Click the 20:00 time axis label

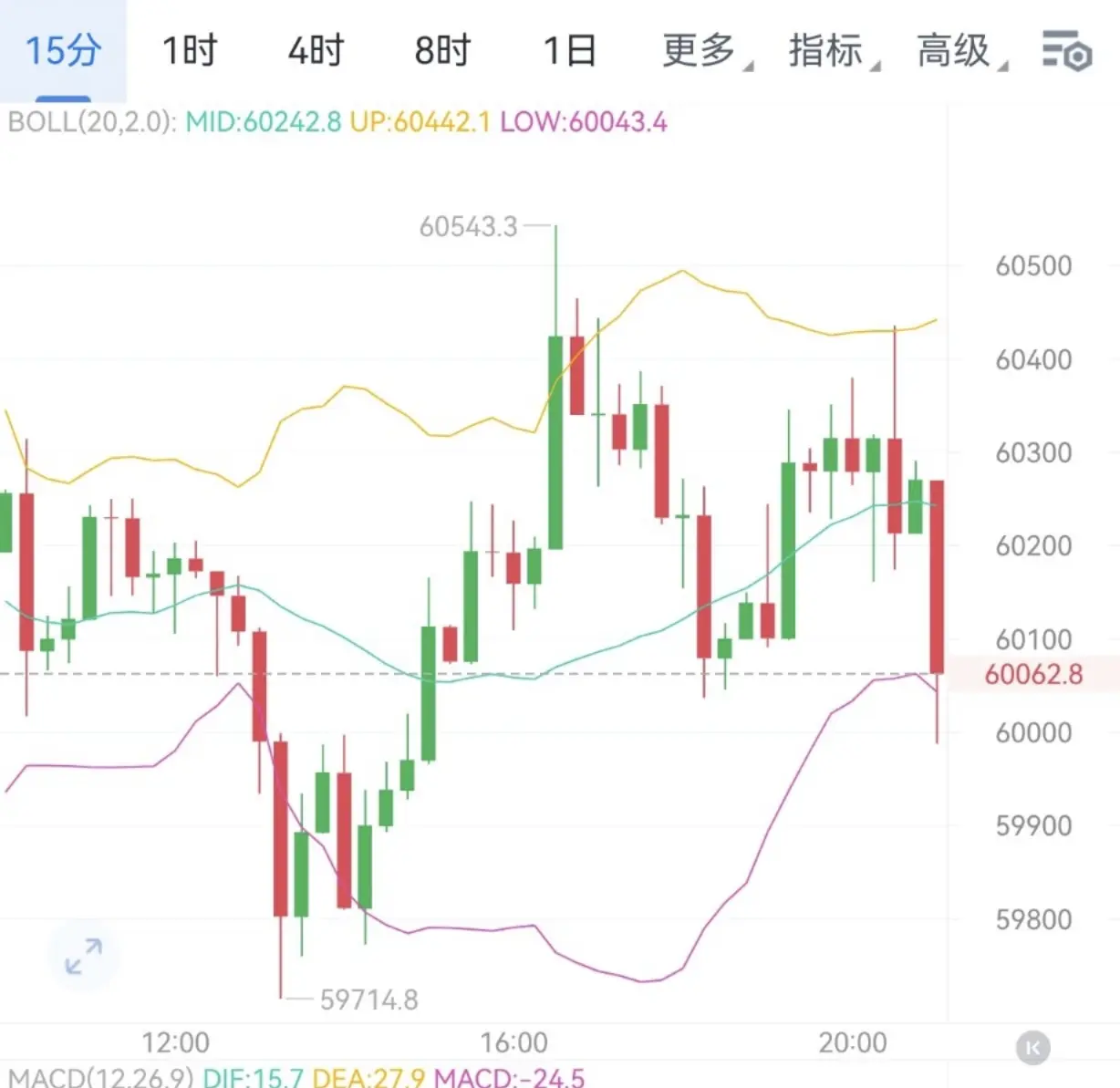point(853,1042)
